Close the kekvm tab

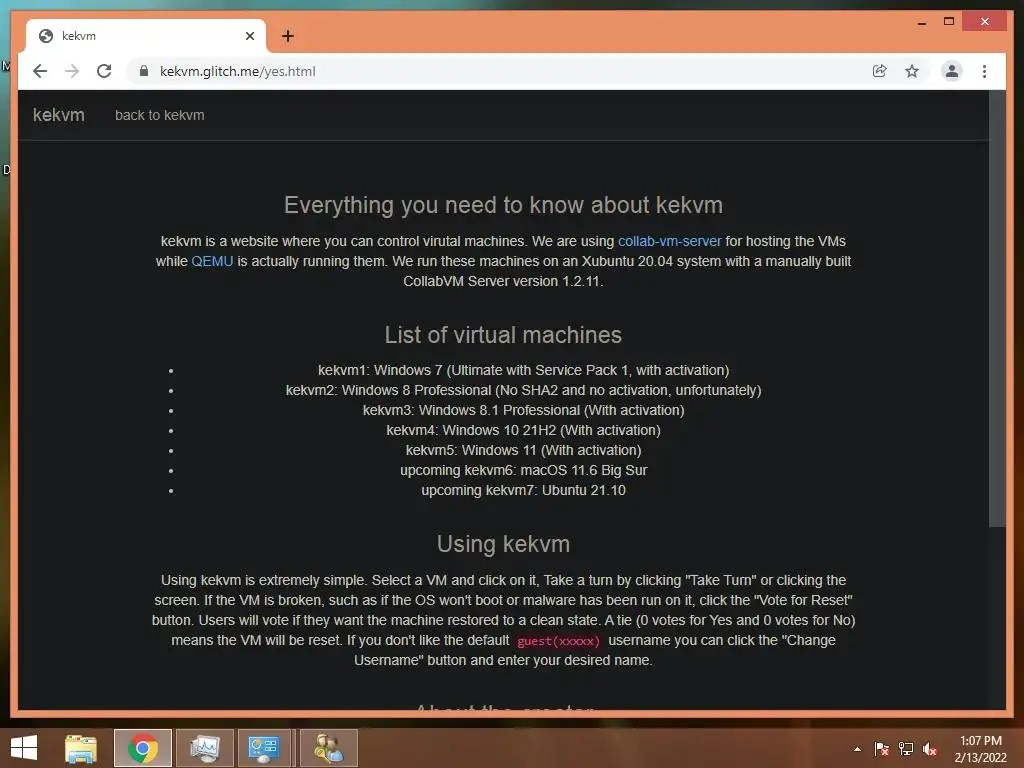click(249, 36)
